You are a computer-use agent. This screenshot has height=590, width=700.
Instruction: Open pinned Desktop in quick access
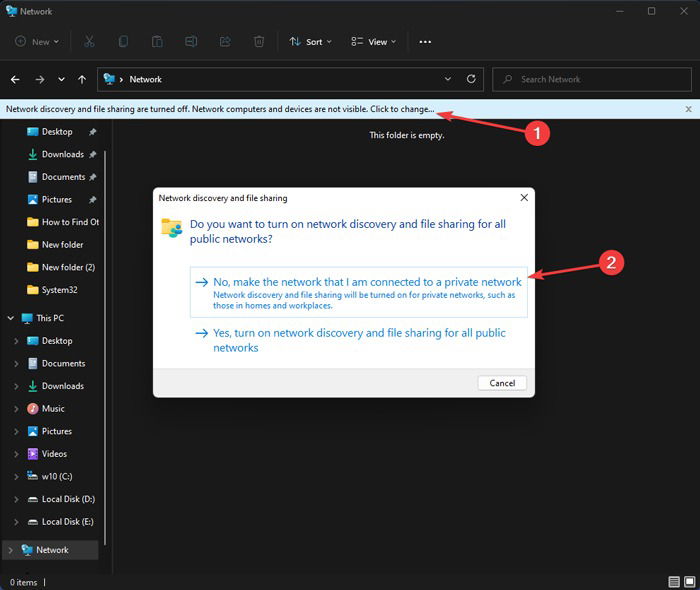tap(57, 132)
